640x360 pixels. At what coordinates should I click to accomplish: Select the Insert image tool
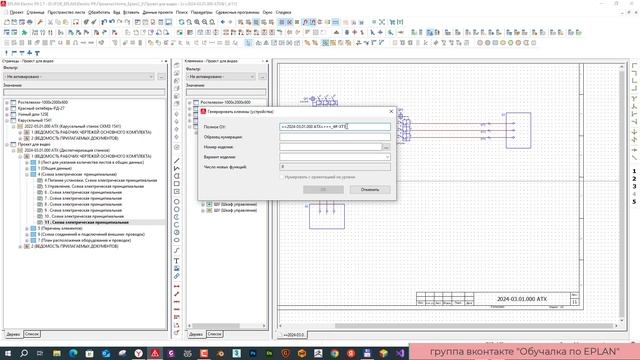pos(176,269)
